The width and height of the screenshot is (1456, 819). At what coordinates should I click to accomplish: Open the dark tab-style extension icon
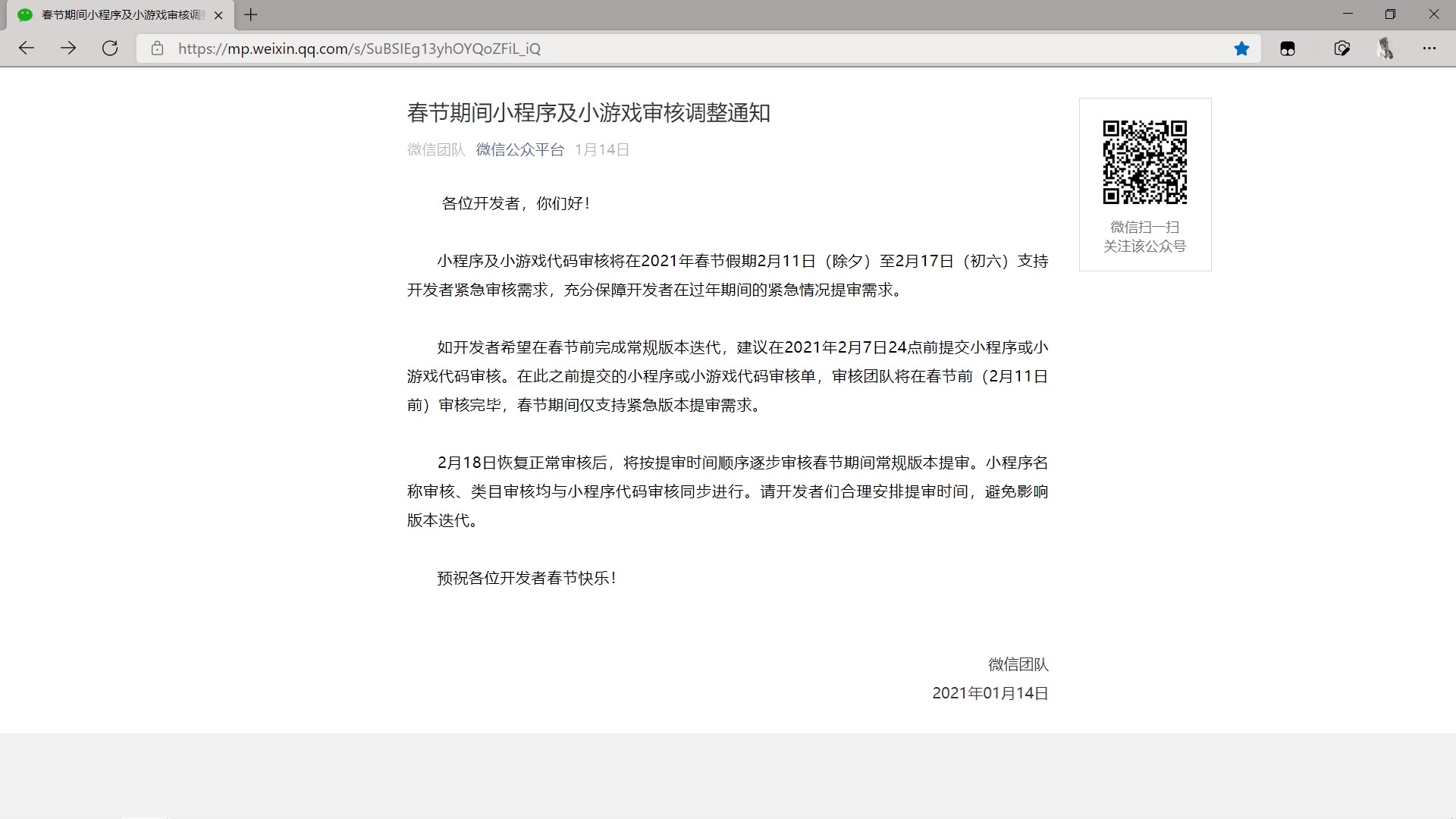(x=1288, y=49)
